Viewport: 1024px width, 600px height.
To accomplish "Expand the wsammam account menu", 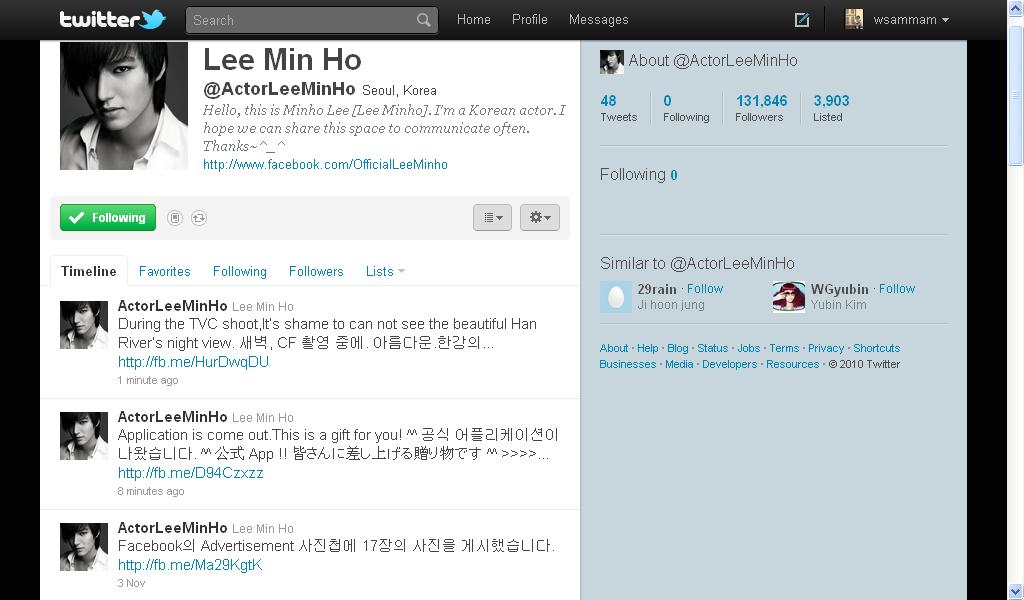I will click(x=911, y=20).
